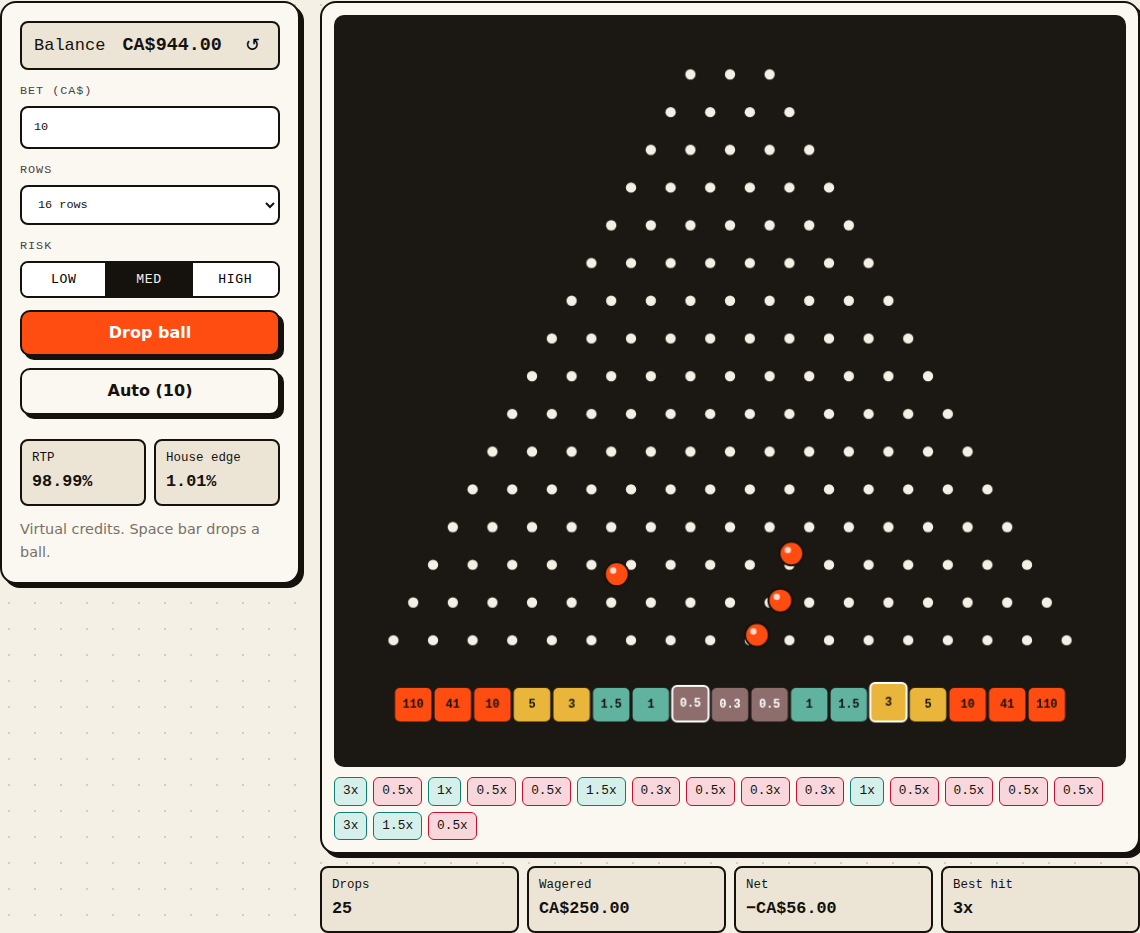This screenshot has height=933, width=1140.
Task: Click the Net −CA$56.00 stat
Action: click(833, 899)
